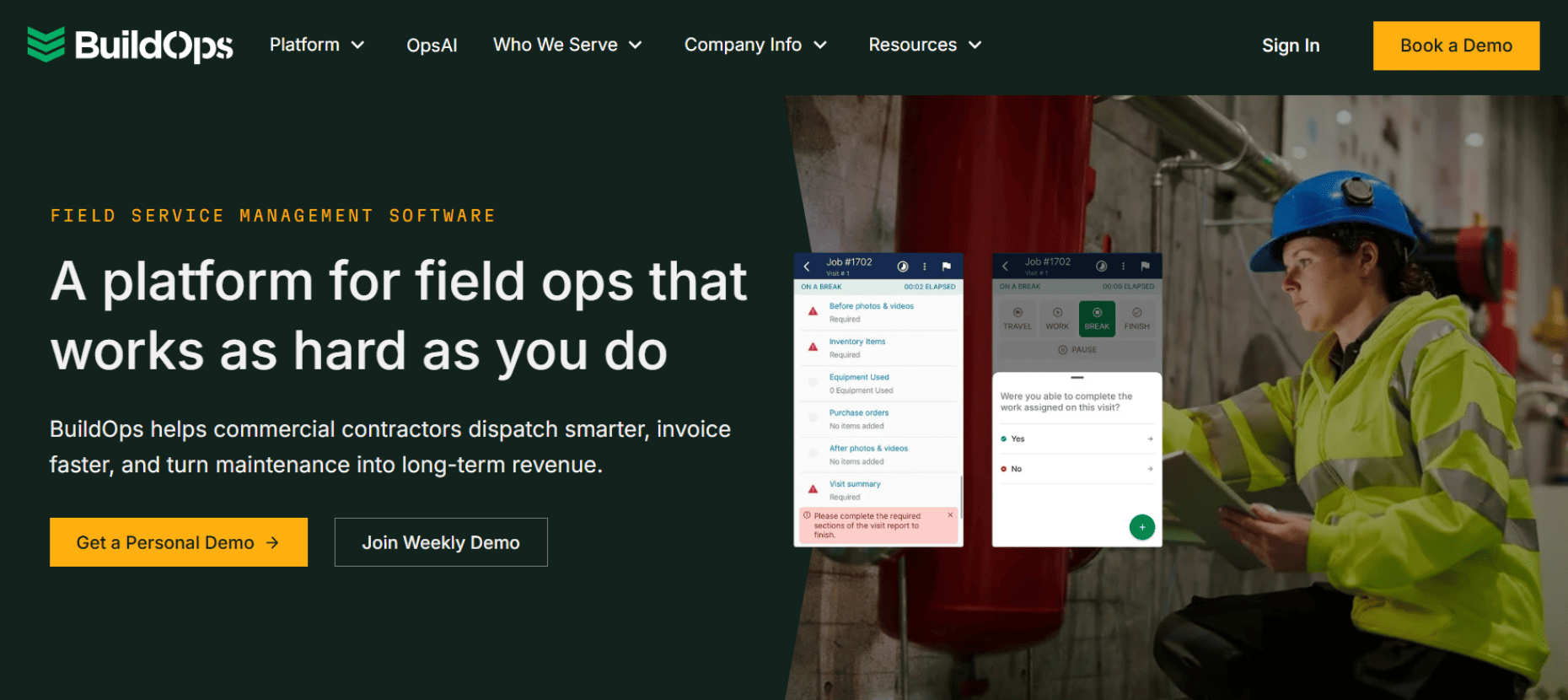This screenshot has height=700, width=1568.
Task: Open Inventory Items section
Action: pos(878,347)
